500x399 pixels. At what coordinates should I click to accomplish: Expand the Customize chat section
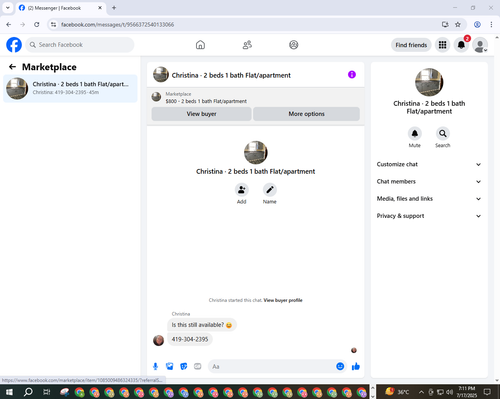[429, 164]
